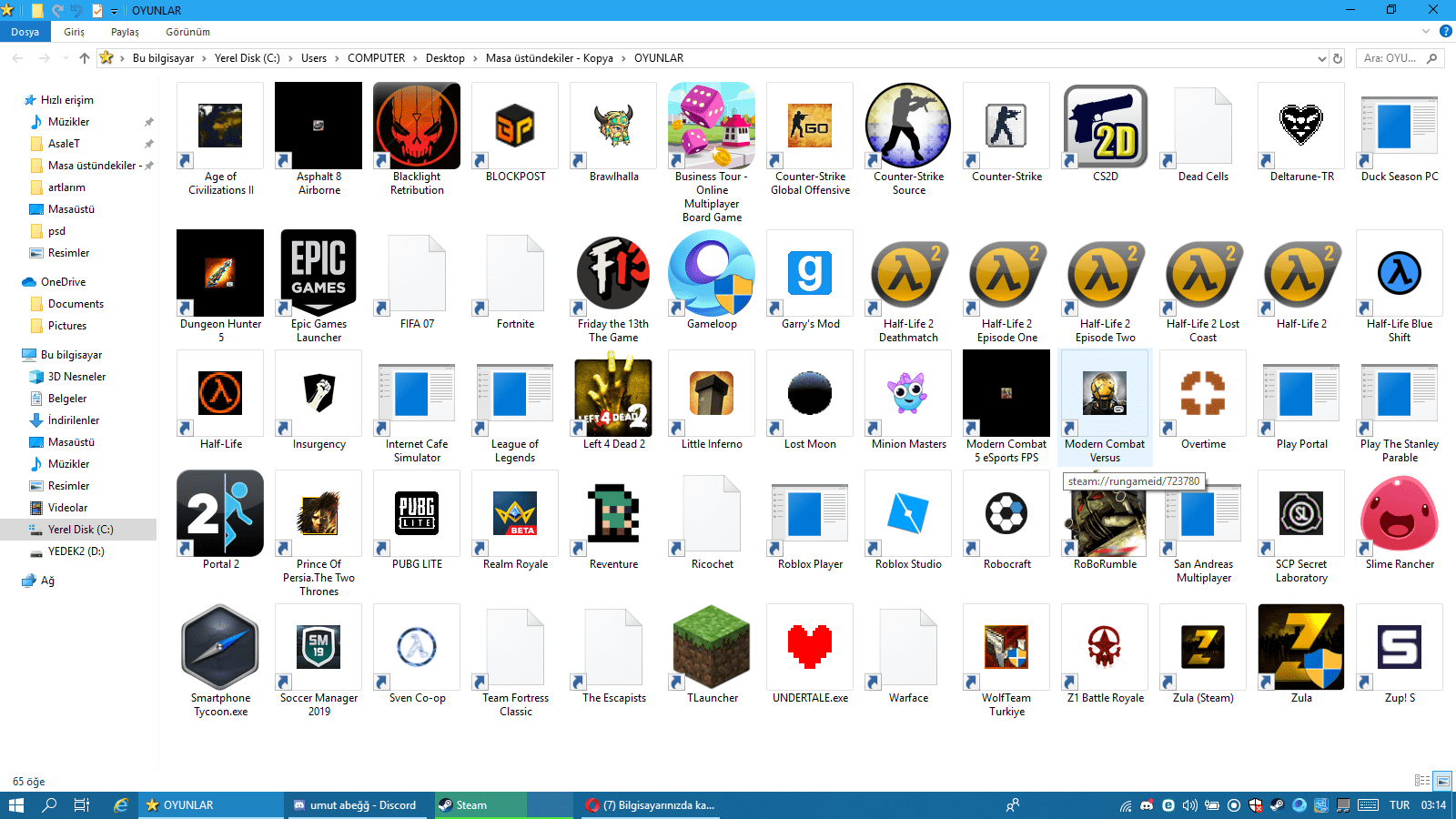This screenshot has width=1456, height=819.
Task: Select Friday the 13th The Game icon
Action: [x=613, y=273]
